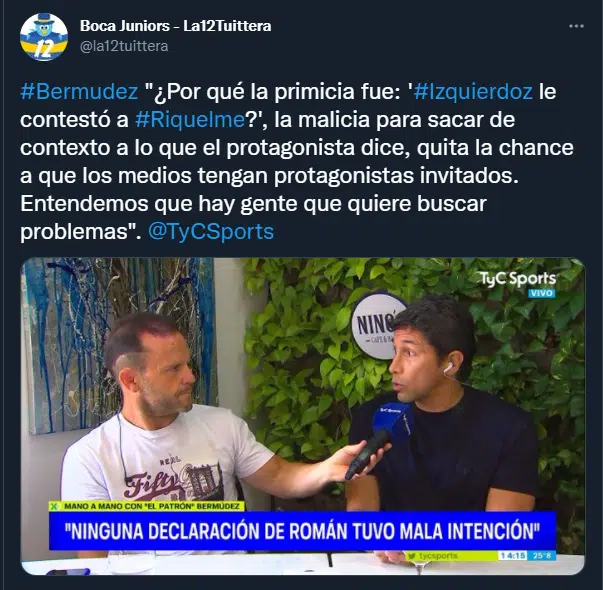Open the #Bermudez hashtag
This screenshot has height=590, width=603.
coord(79,92)
